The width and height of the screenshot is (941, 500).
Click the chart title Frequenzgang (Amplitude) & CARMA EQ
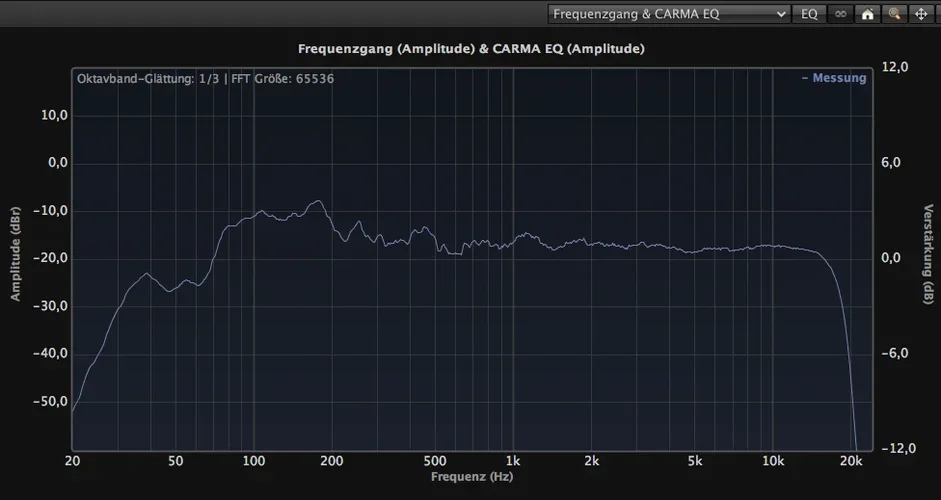(471, 49)
